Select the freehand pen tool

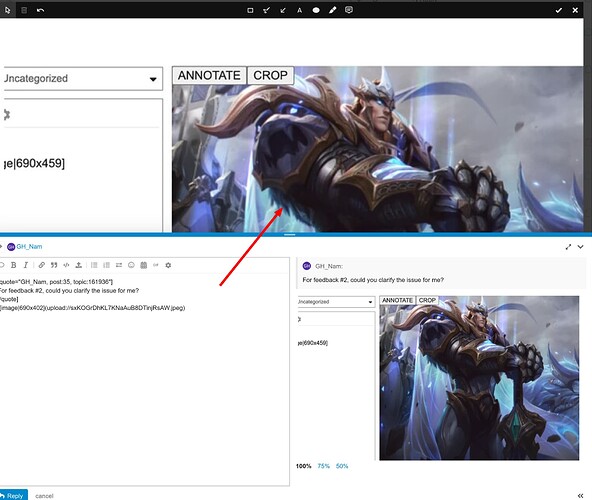pos(332,10)
